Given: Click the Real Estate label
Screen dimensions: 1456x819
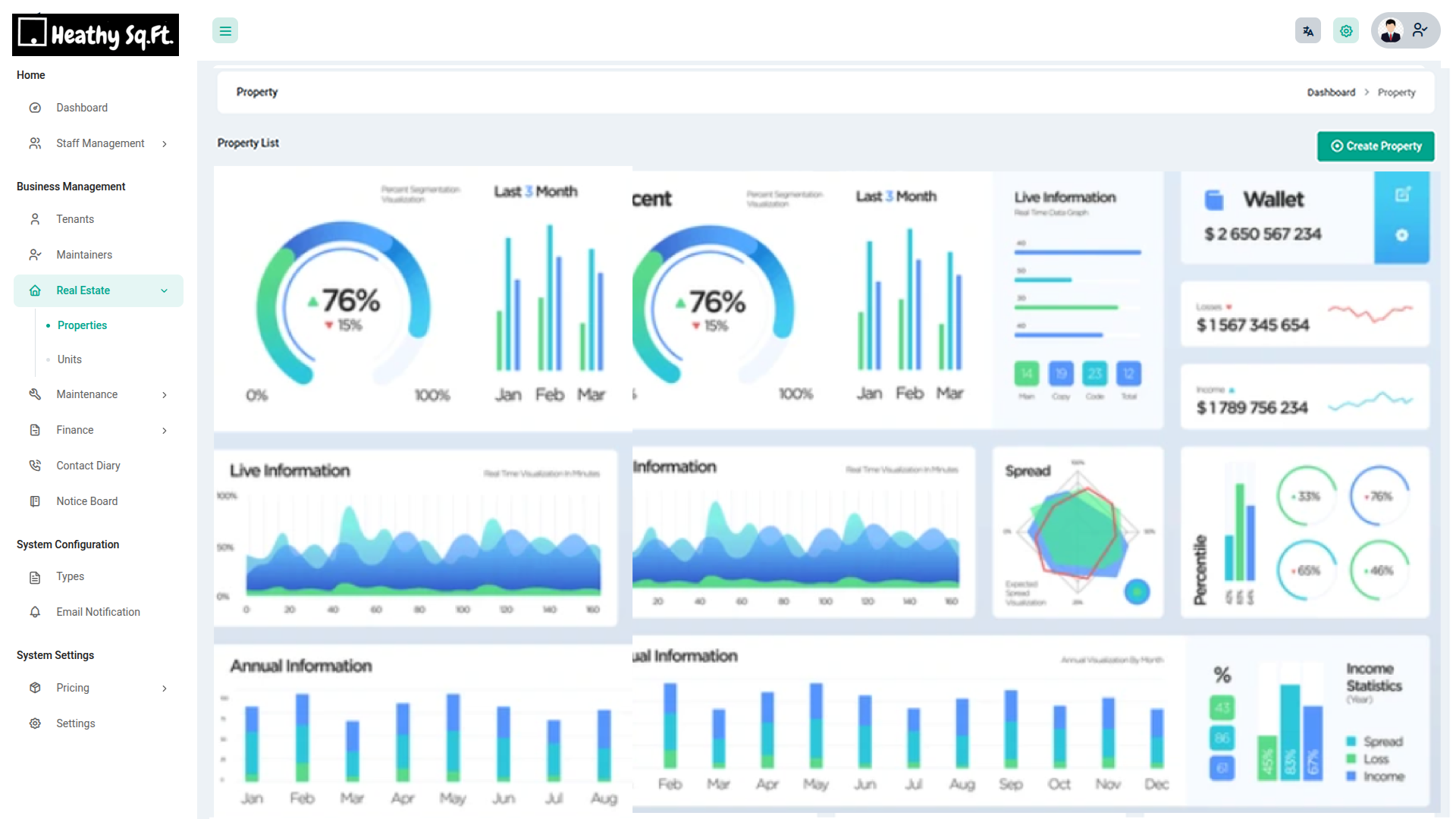Looking at the screenshot, I should (83, 290).
